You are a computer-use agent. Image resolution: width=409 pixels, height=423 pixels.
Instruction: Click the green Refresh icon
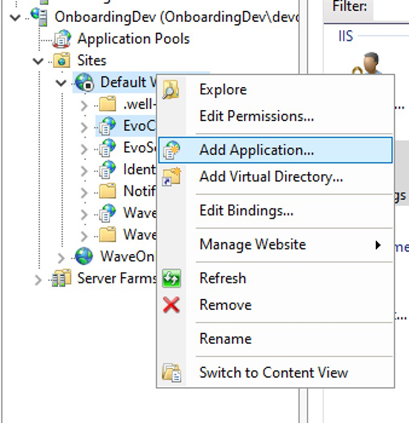[171, 278]
